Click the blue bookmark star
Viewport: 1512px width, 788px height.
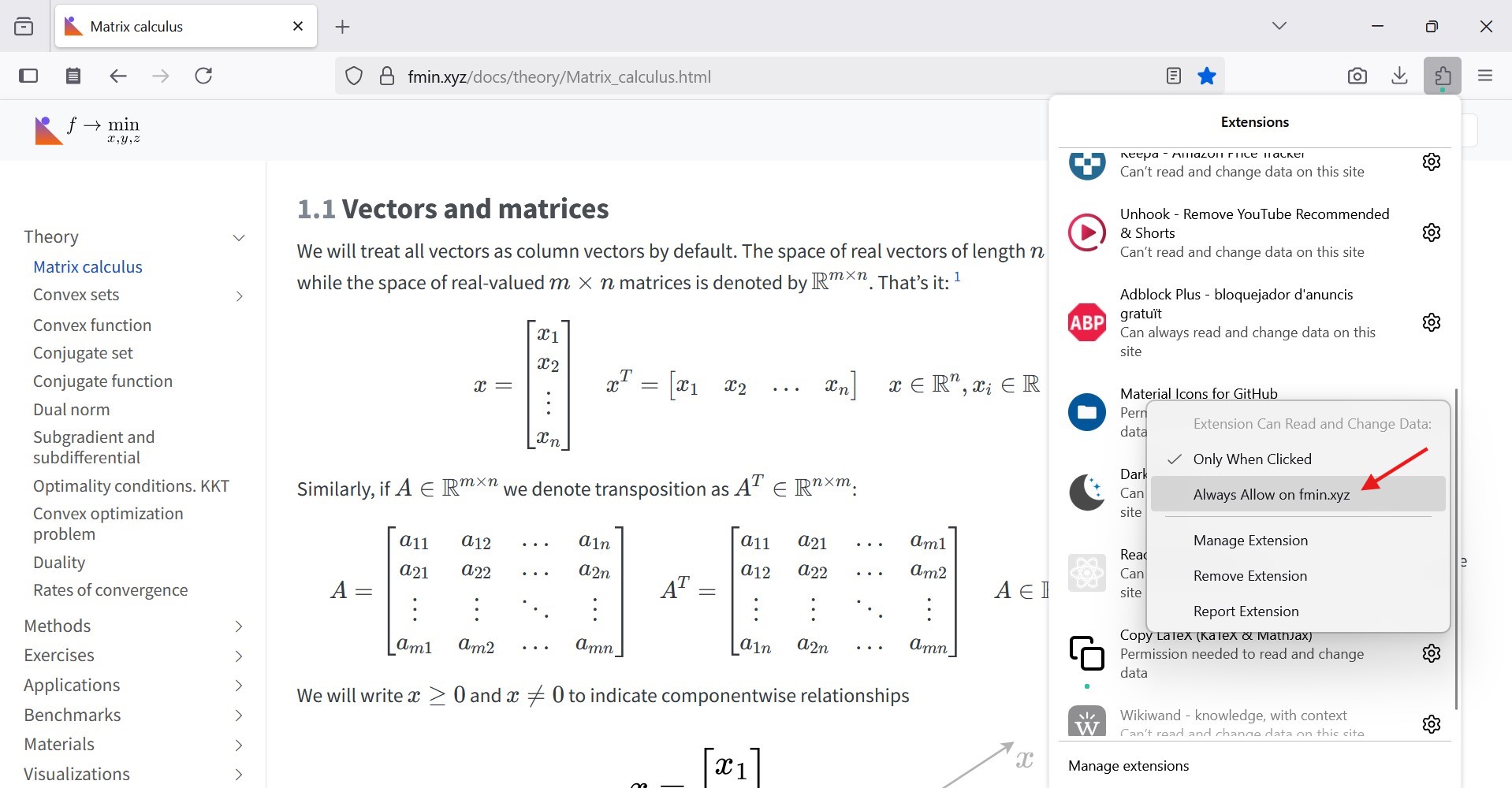1207,76
